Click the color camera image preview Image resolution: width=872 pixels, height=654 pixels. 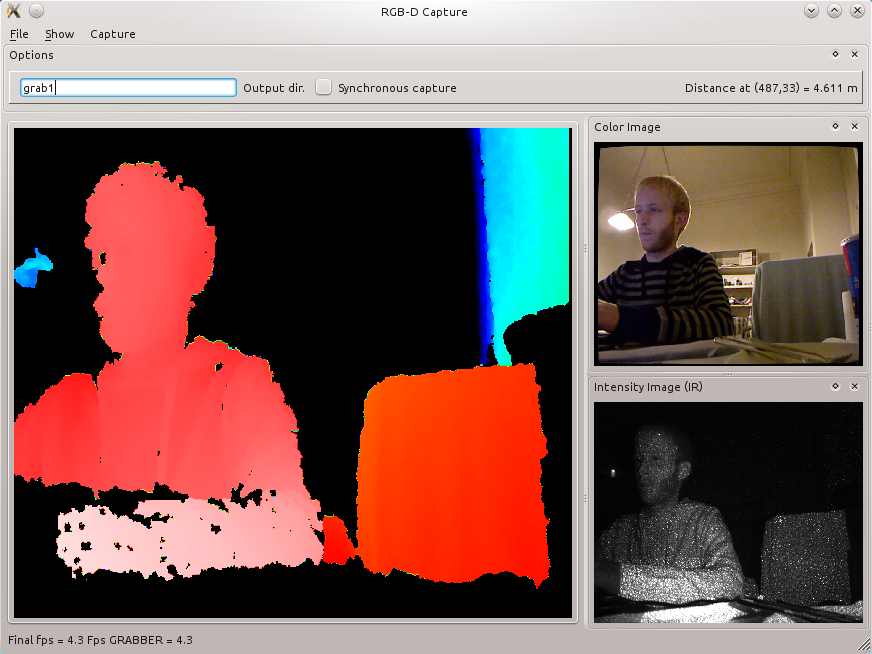(728, 254)
